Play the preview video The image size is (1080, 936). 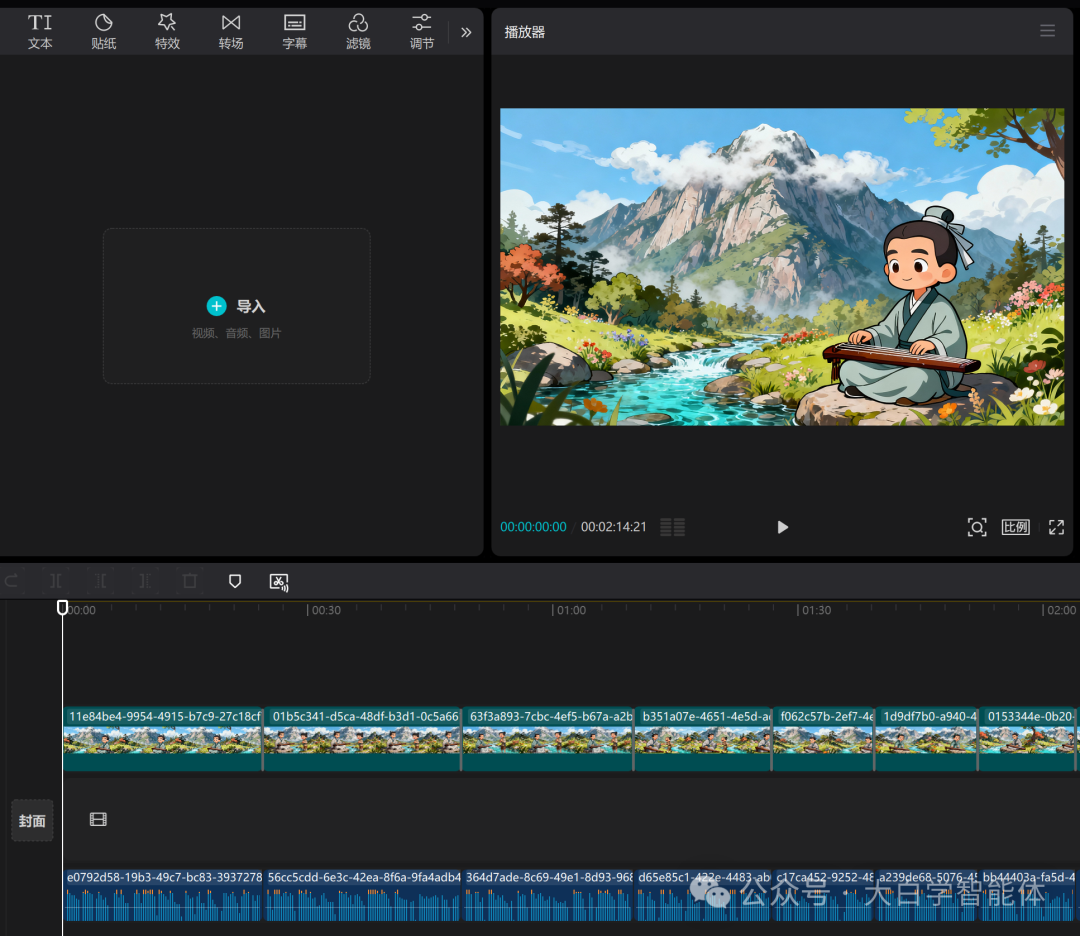(x=782, y=527)
